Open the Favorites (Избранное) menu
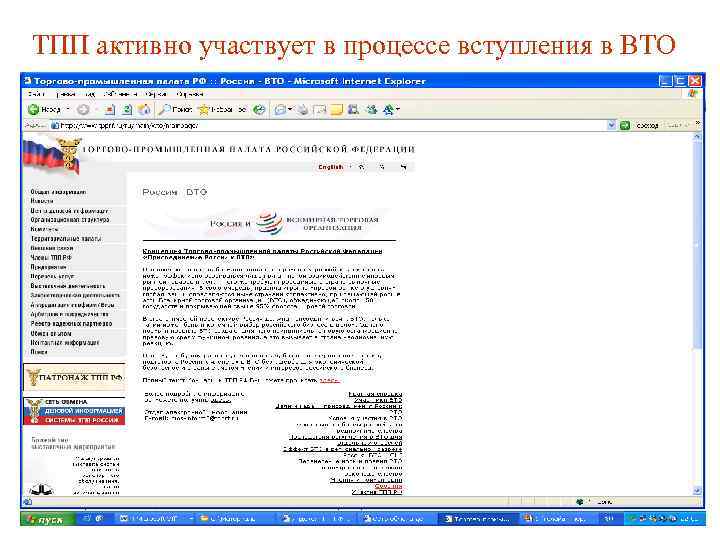The image size is (720, 540). tap(120, 94)
